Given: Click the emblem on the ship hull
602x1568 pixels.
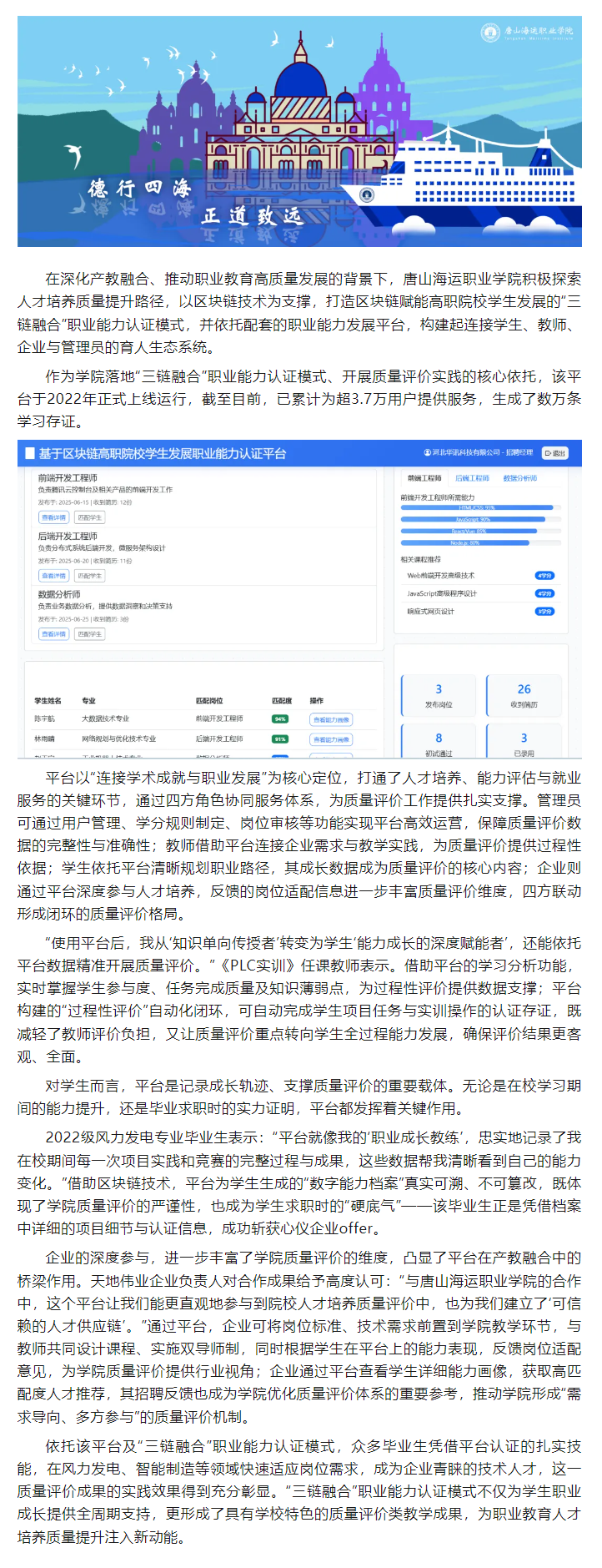Looking at the screenshot, I should 367,195.
